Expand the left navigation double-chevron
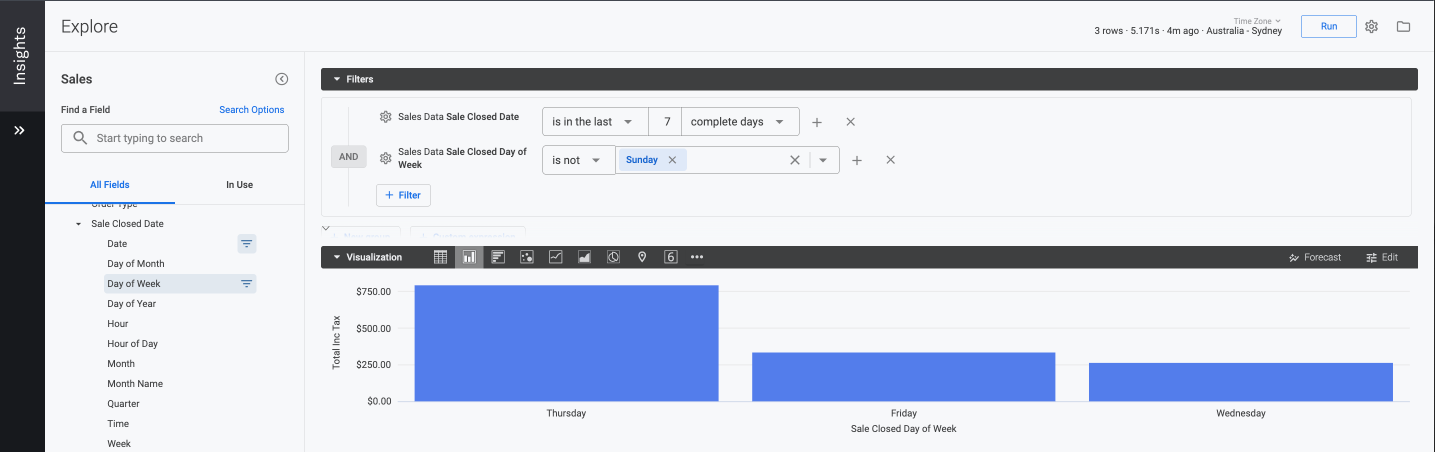Screen dimensions: 1435x452 point(19,130)
